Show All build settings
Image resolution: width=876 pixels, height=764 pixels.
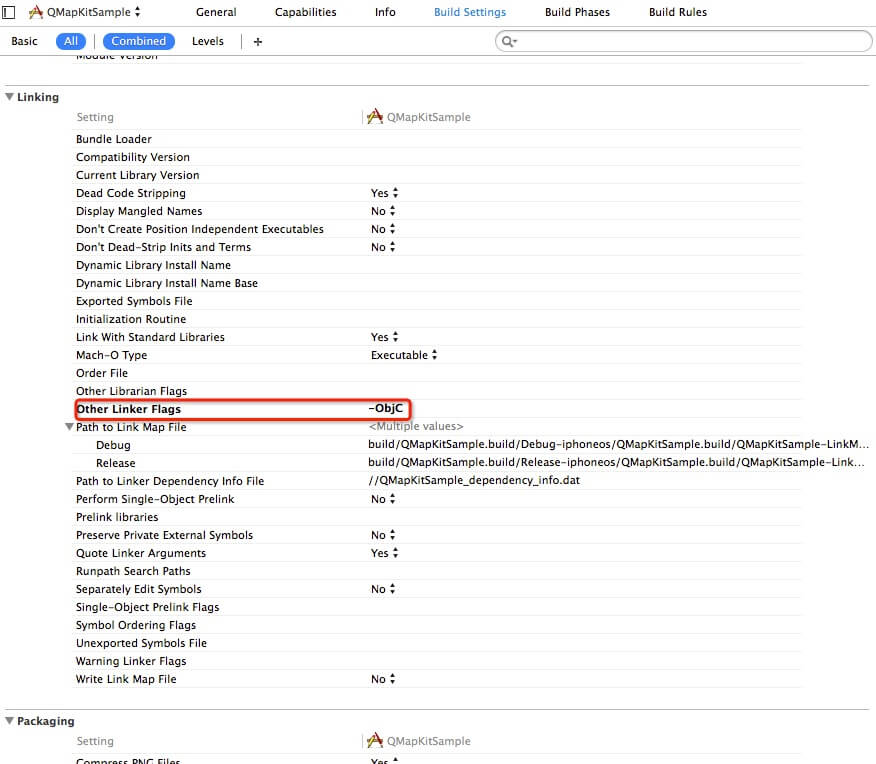pyautogui.click(x=71, y=41)
